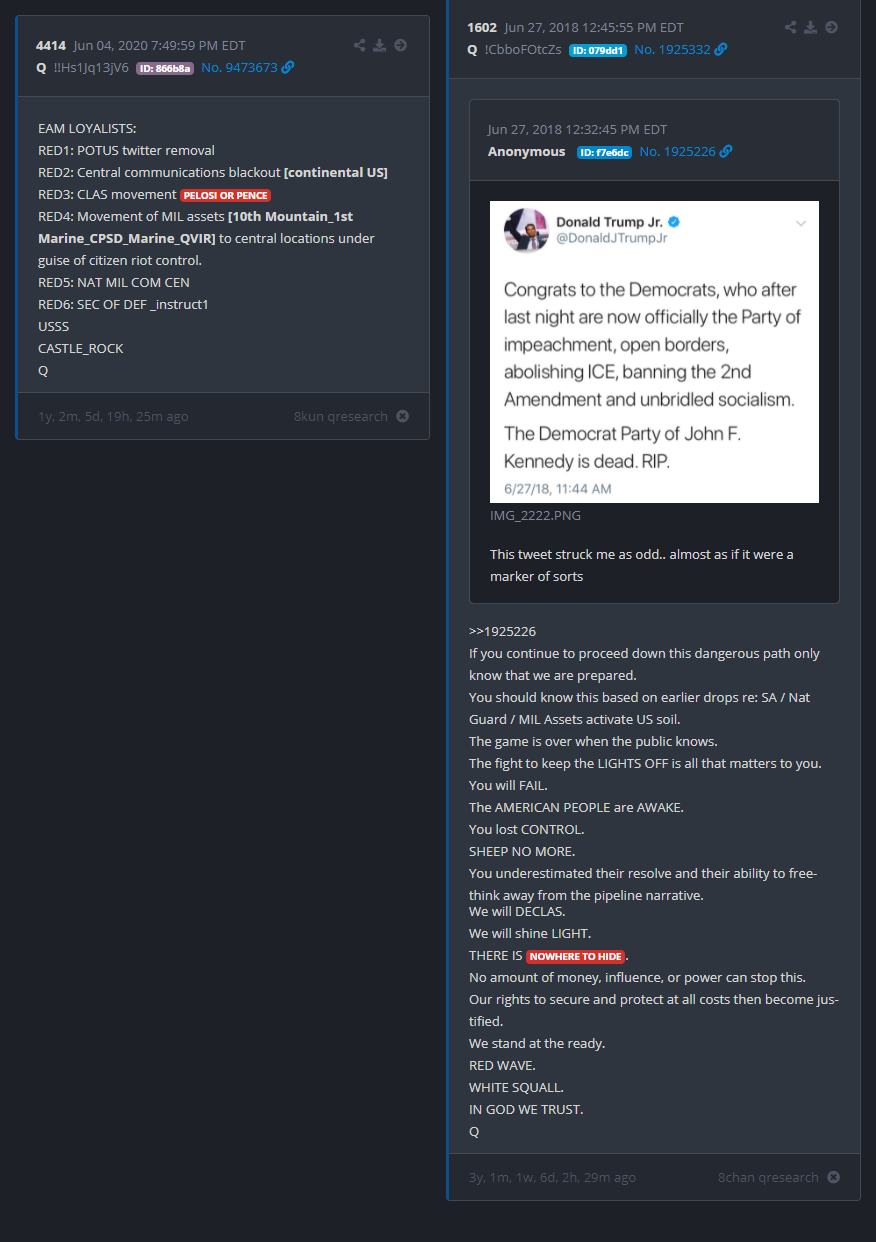Click link icon beside No. 1925226
Viewport: 876px width, 1242px height.
coord(726,152)
